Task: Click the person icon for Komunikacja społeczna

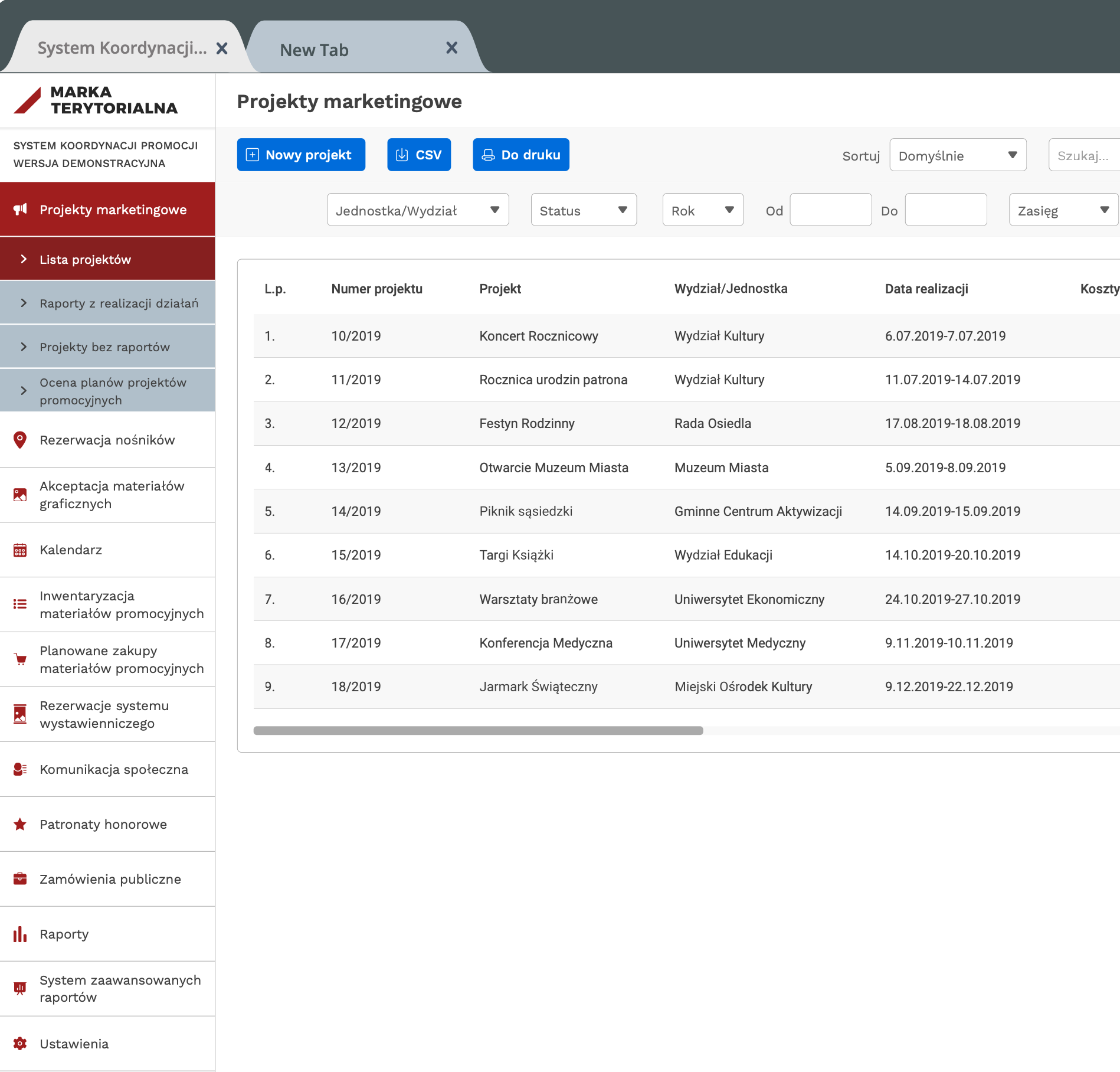Action: point(20,769)
